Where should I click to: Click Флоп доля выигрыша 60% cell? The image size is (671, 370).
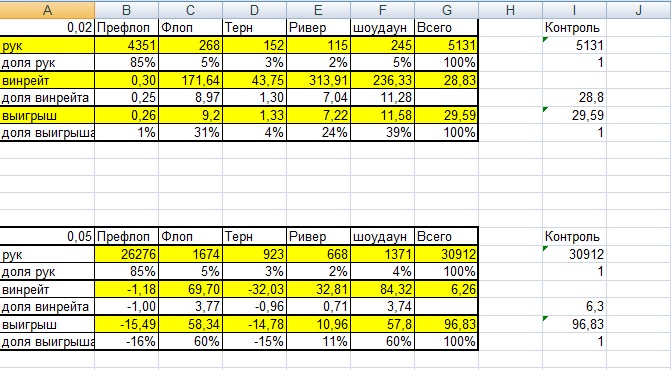point(190,342)
